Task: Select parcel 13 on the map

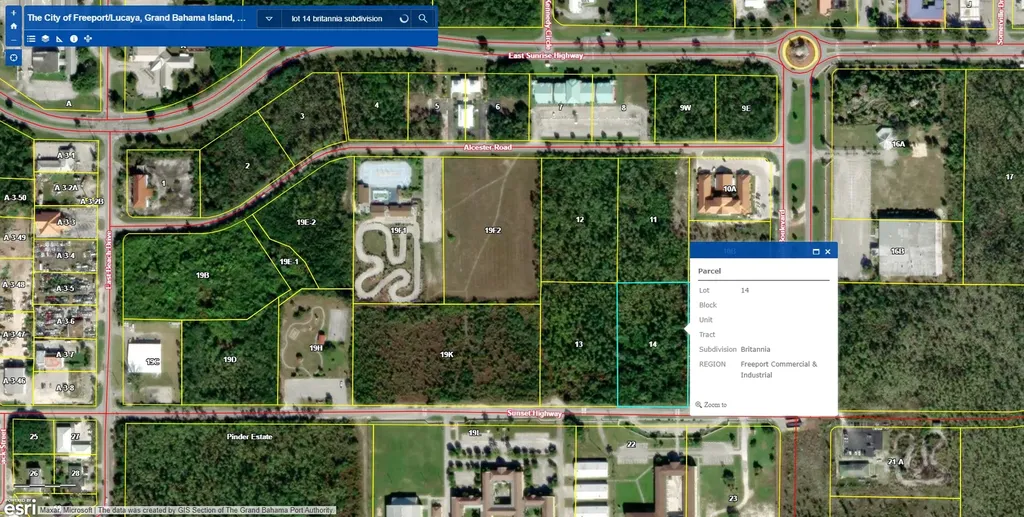Action: coord(579,344)
